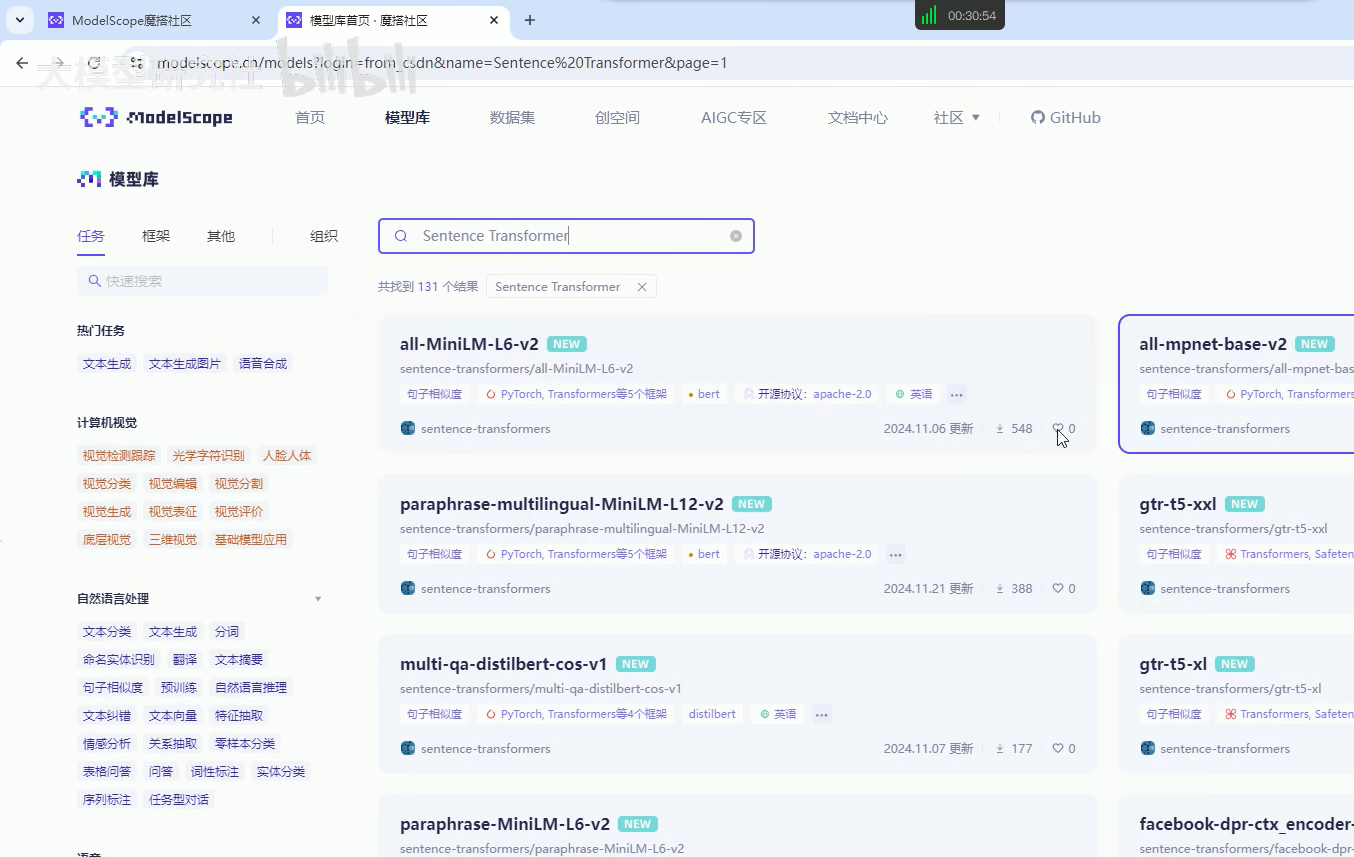Click into the Sentence Transformer search field
Screen dimensions: 1354x857
click(566, 236)
